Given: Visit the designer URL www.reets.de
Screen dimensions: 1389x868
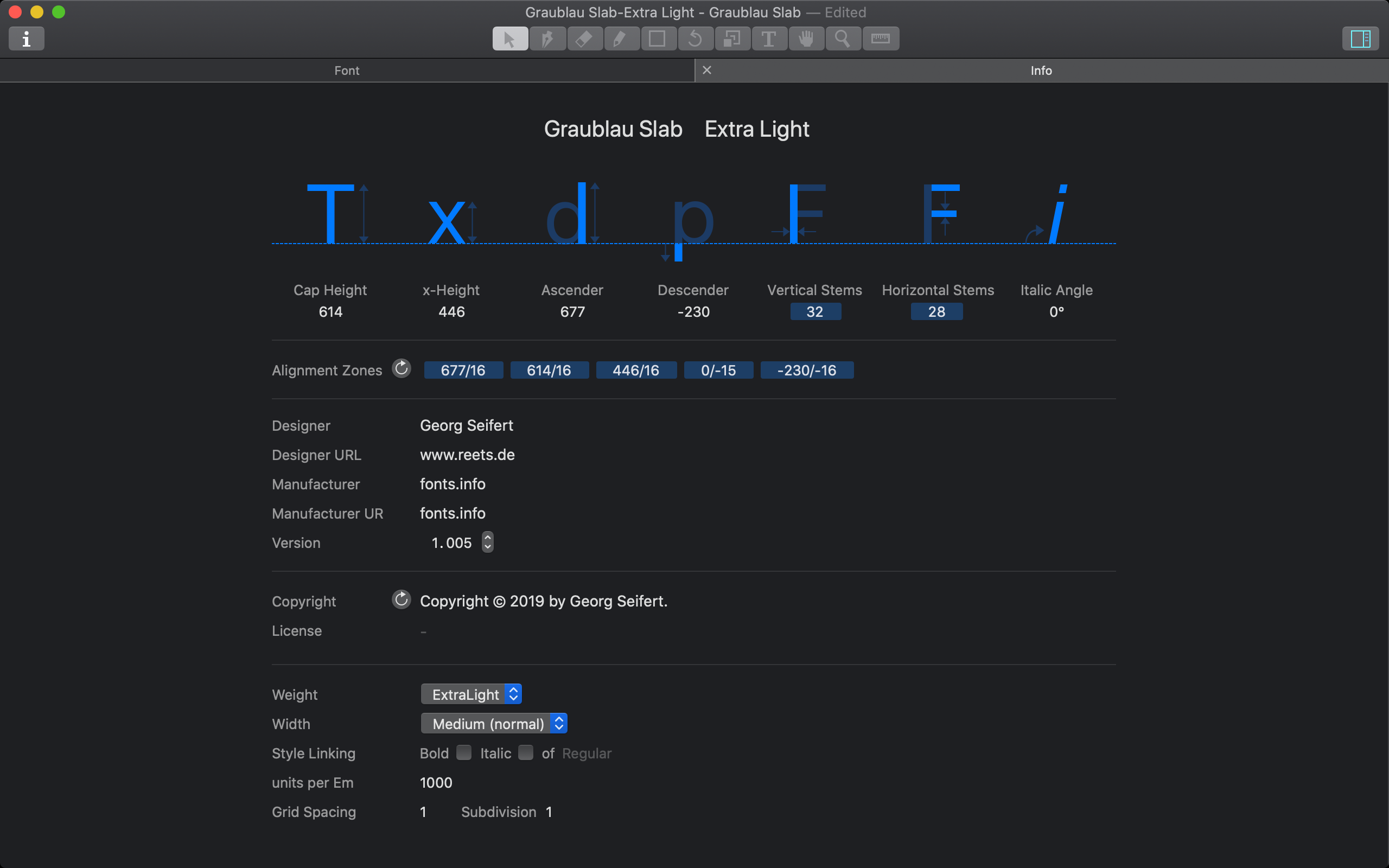Looking at the screenshot, I should tap(467, 455).
